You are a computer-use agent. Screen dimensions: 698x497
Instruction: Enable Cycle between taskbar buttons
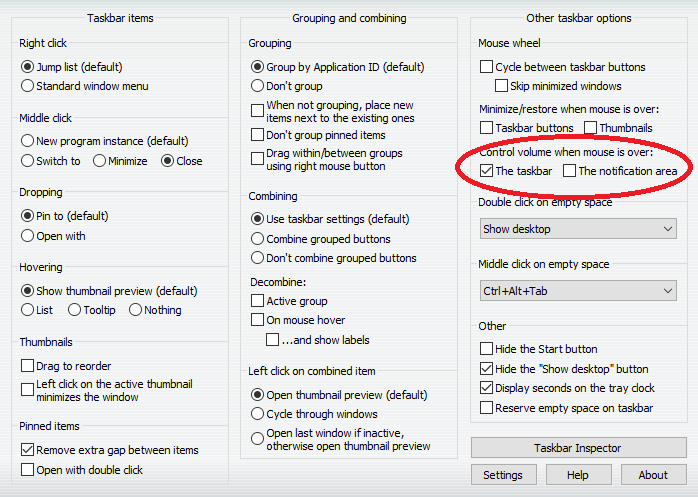click(487, 67)
